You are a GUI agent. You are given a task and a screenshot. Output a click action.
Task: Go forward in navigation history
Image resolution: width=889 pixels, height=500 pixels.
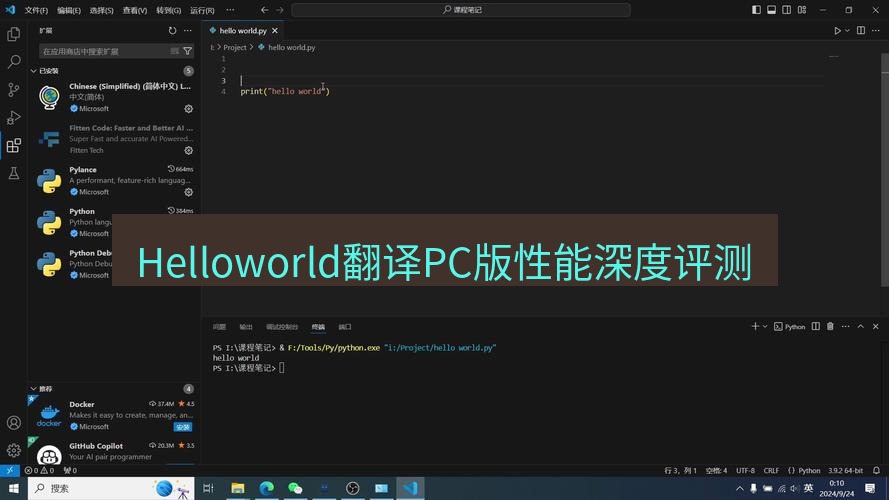click(280, 10)
